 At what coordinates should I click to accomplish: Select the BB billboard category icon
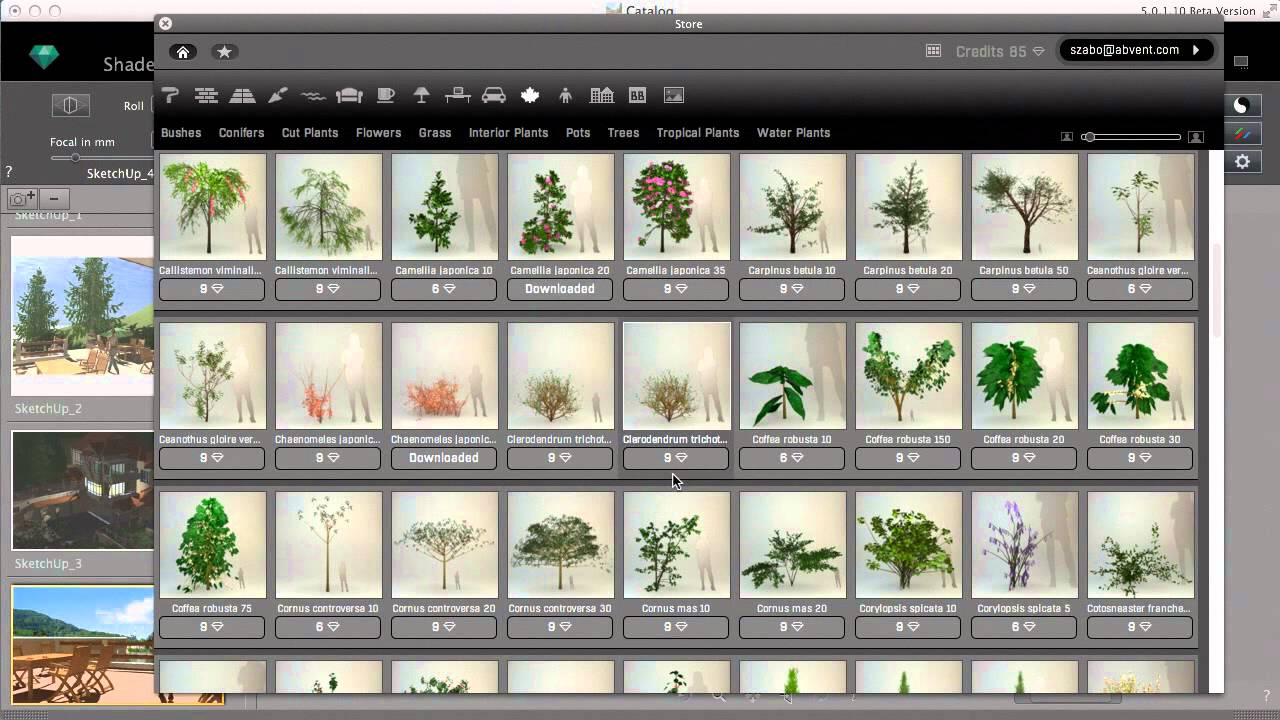(637, 95)
